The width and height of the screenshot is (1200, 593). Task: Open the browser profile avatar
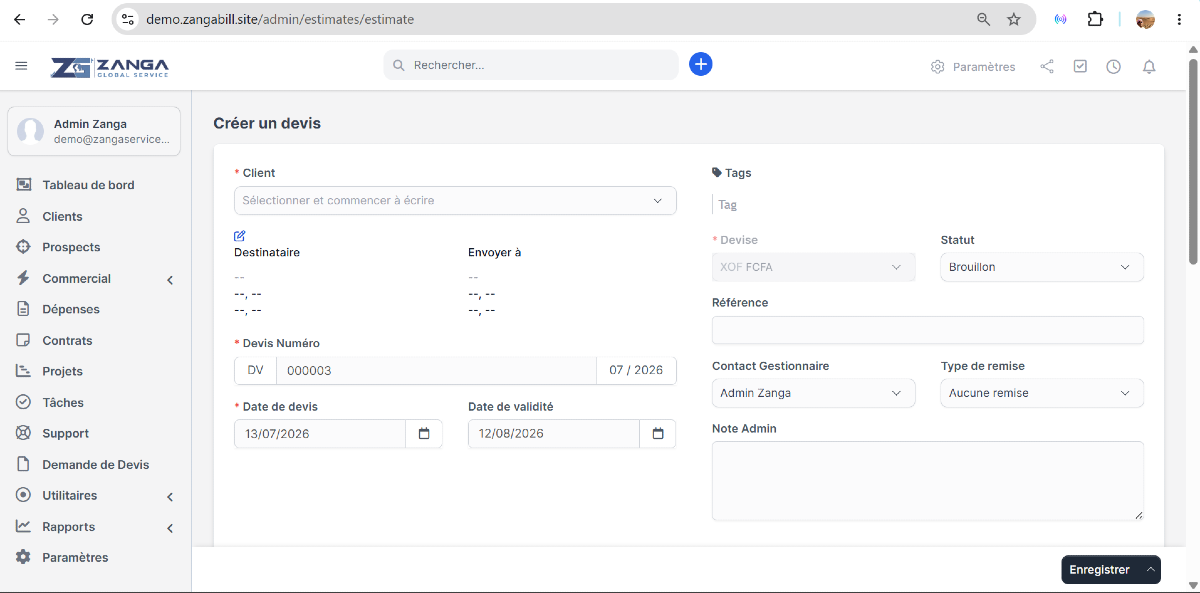(1146, 19)
